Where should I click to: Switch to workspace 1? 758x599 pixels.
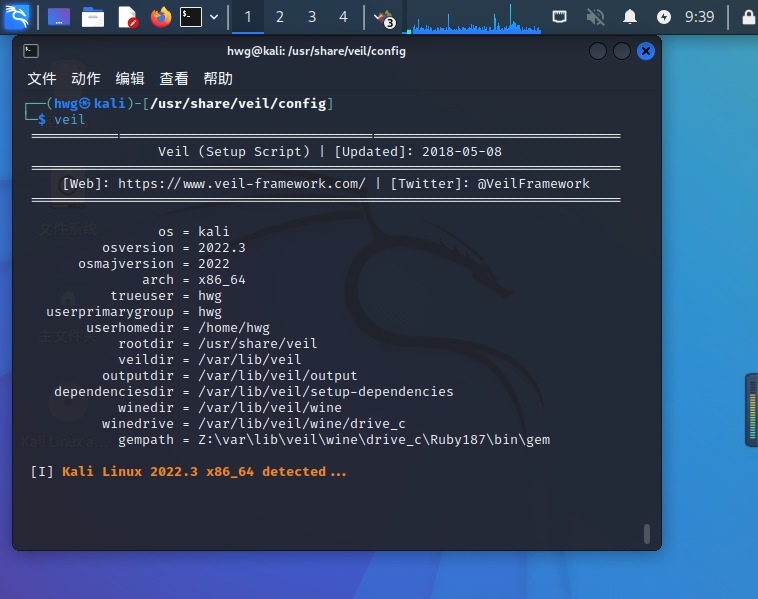tap(248, 17)
